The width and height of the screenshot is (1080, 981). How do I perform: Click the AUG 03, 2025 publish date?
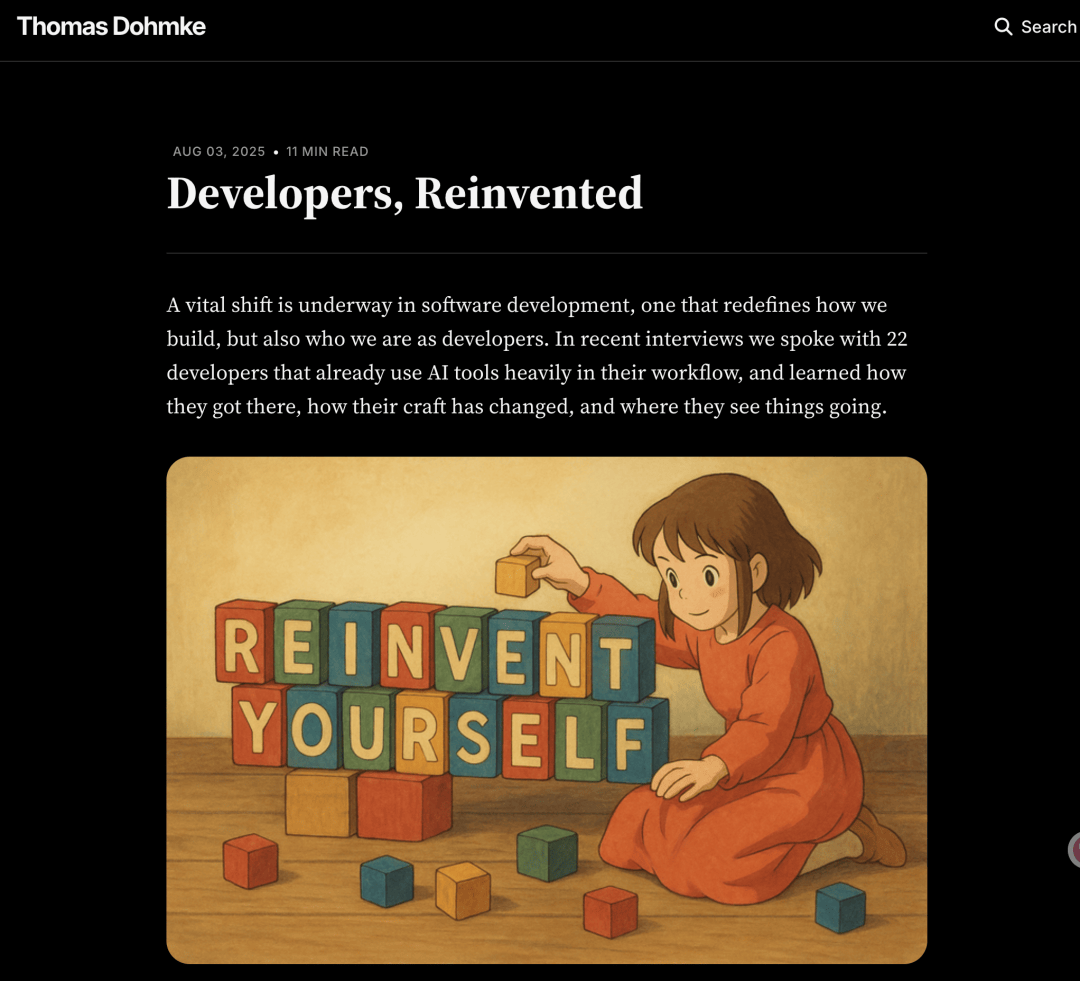pyautogui.click(x=218, y=152)
